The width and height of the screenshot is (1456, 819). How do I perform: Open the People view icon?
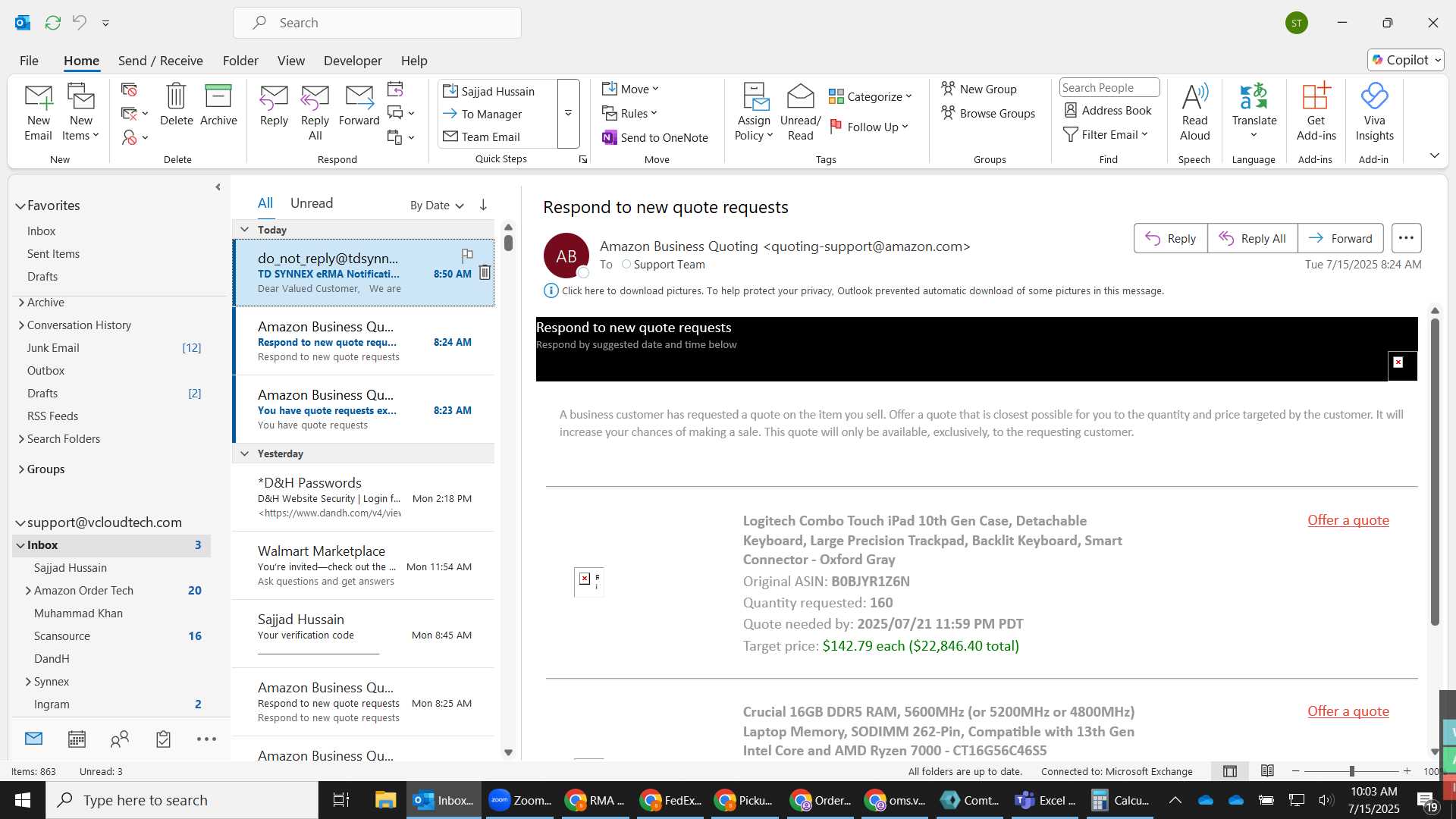pyautogui.click(x=120, y=739)
